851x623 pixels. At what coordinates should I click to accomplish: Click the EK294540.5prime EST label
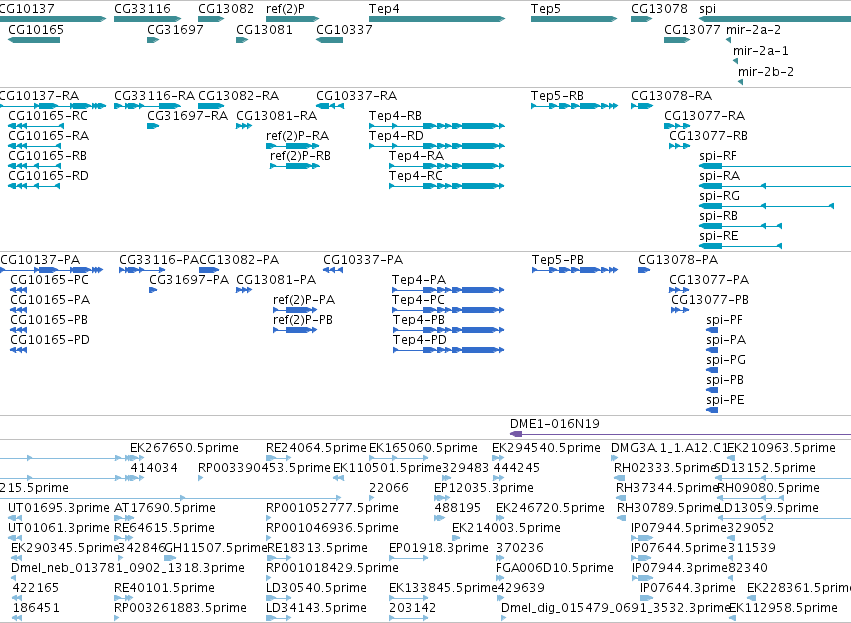(x=547, y=448)
